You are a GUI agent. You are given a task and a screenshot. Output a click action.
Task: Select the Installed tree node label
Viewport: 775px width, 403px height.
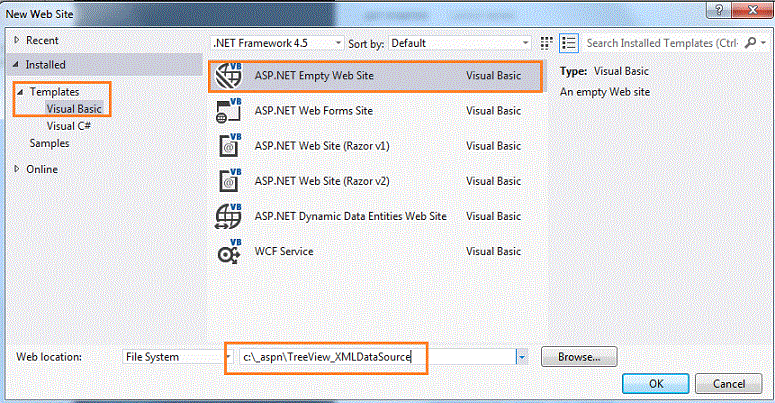tap(45, 65)
